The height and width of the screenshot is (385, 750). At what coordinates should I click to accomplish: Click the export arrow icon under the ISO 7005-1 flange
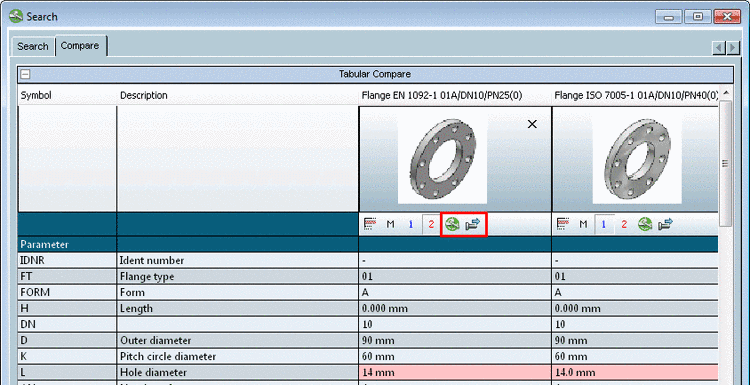(665, 224)
